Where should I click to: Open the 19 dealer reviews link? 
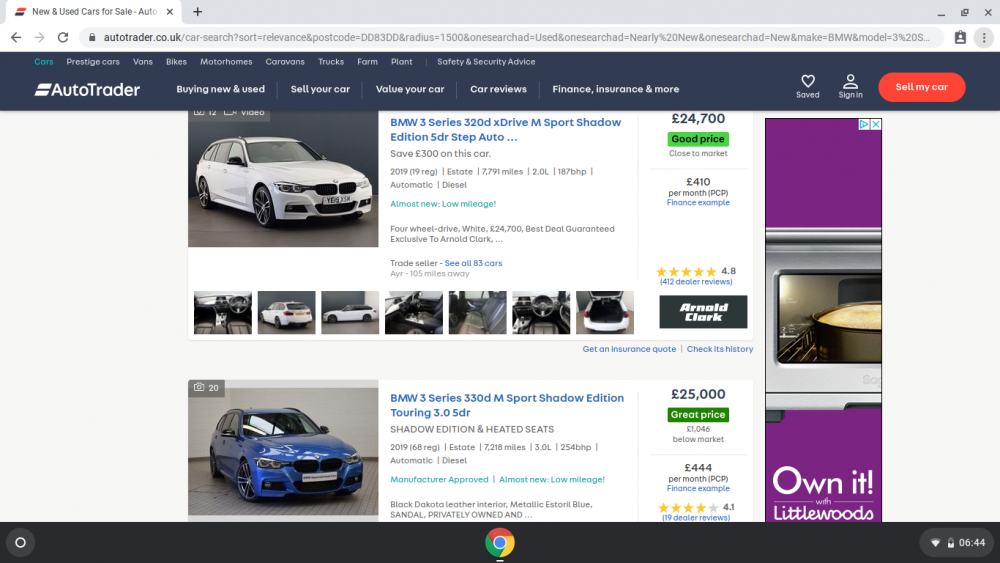click(x=696, y=518)
